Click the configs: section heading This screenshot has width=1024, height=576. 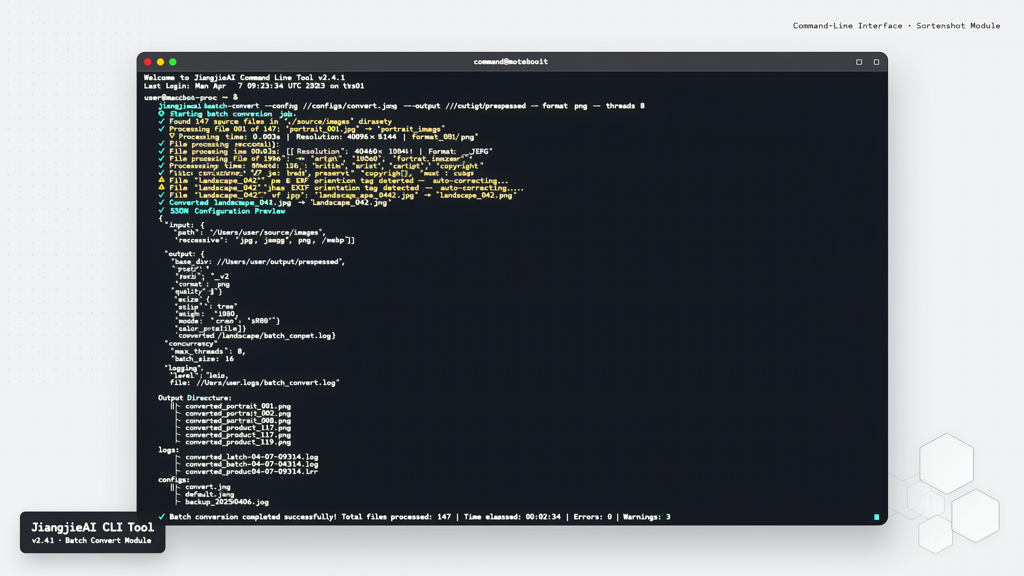pos(173,479)
